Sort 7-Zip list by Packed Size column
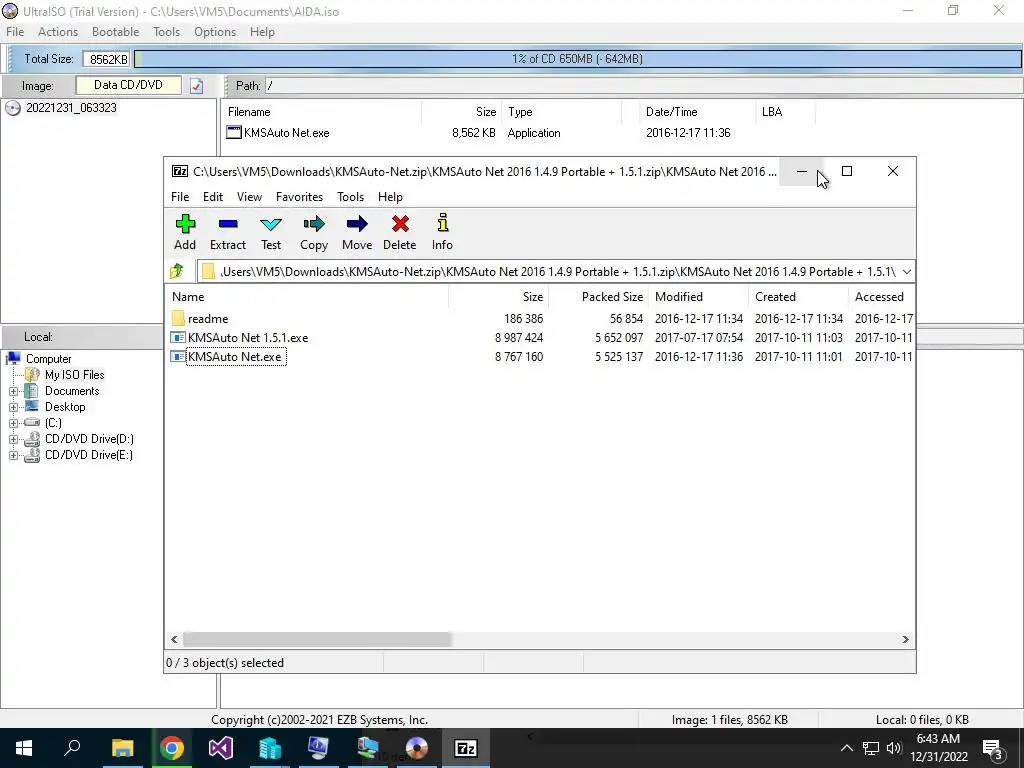 coord(598,296)
